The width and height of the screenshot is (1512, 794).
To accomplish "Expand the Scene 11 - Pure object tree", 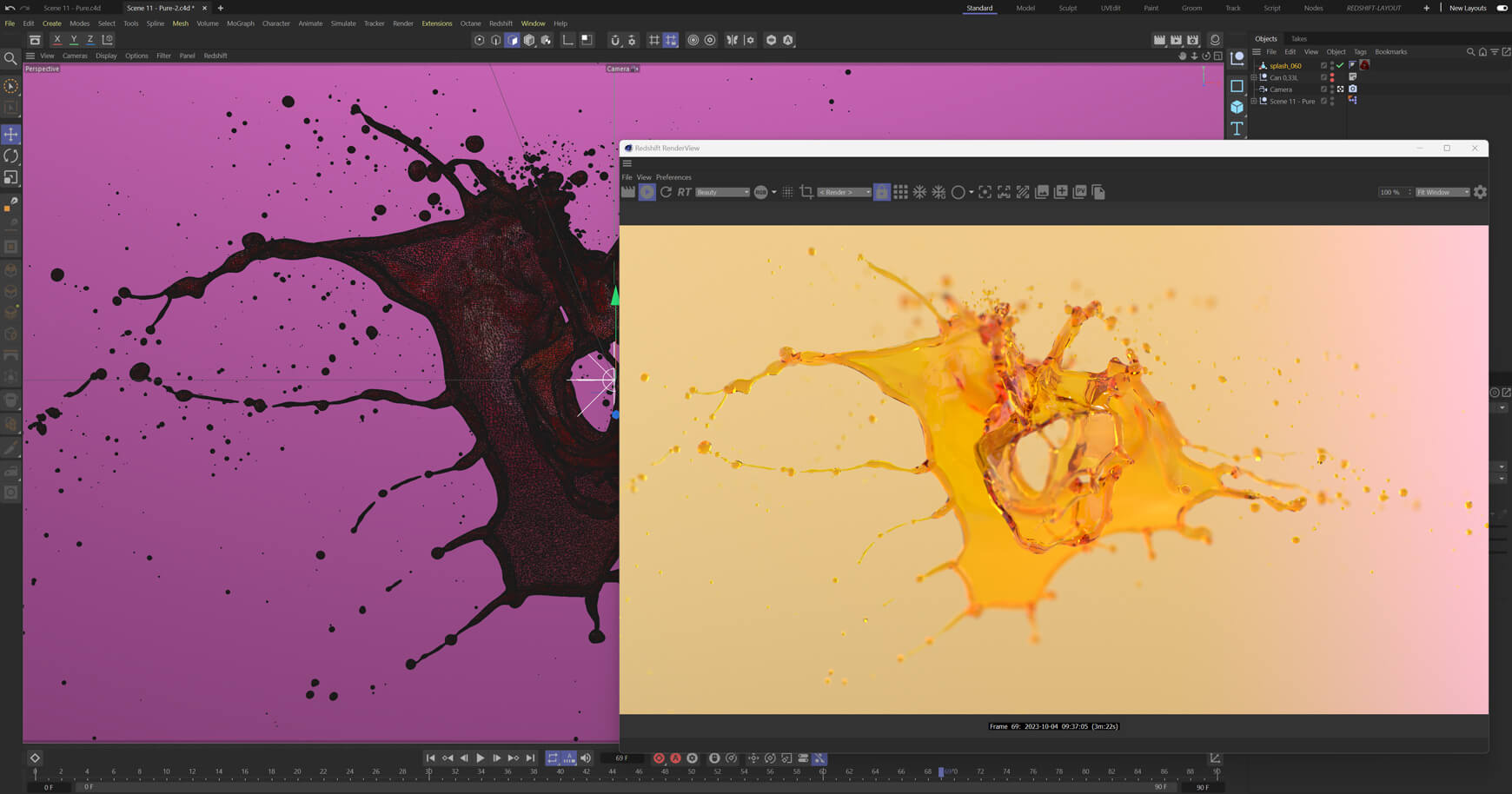I will coord(1254,101).
